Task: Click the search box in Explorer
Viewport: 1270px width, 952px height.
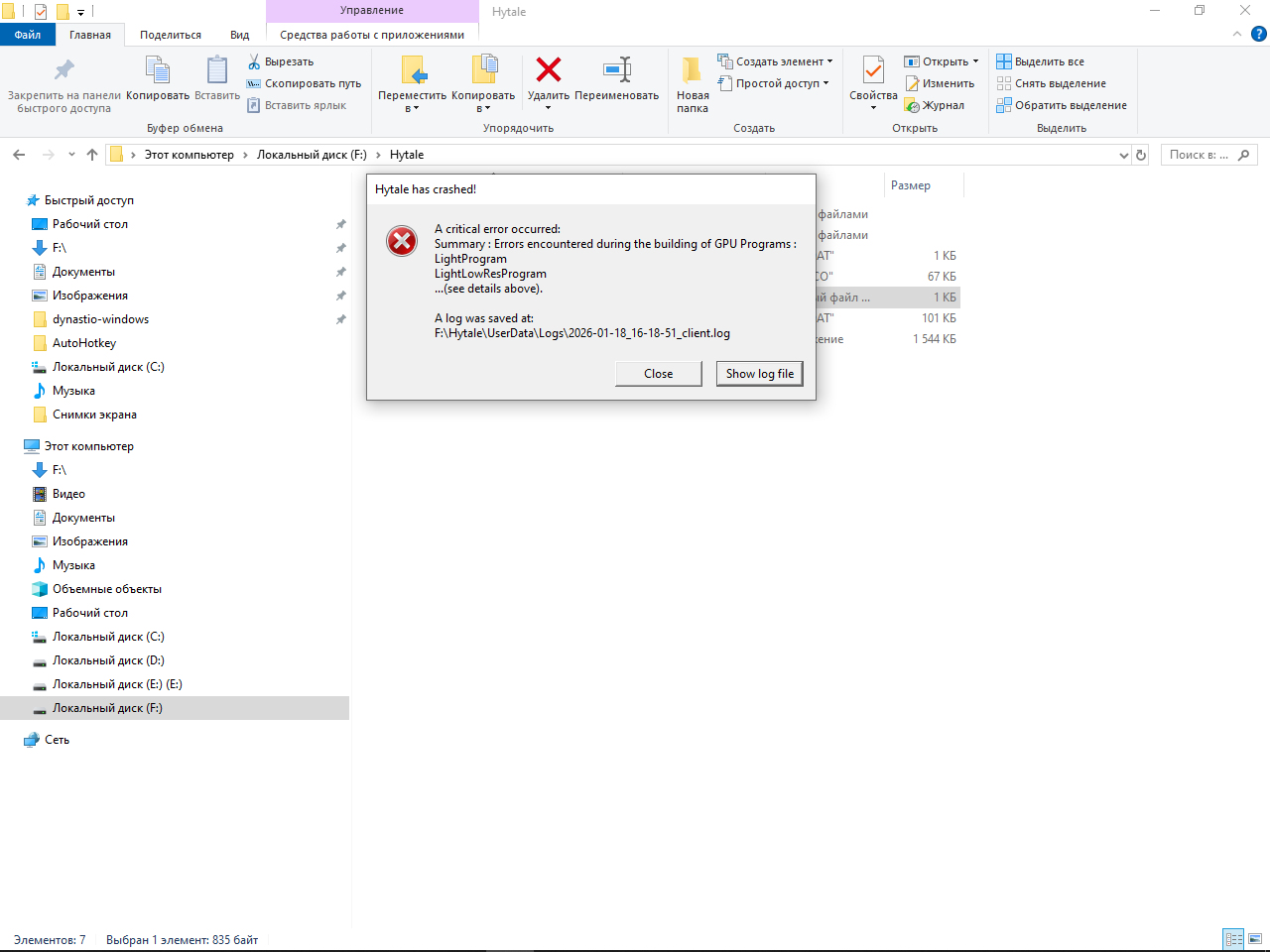Action: pyautogui.click(x=1199, y=155)
